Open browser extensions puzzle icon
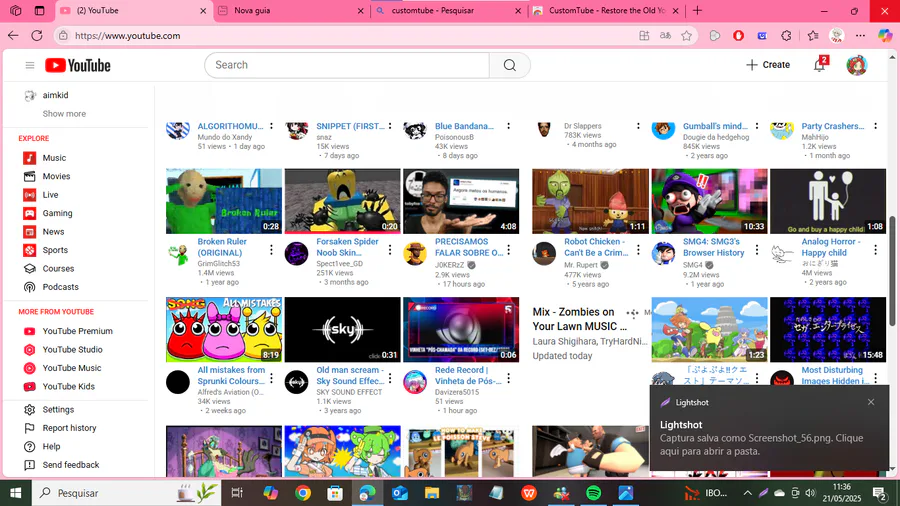 click(x=786, y=36)
